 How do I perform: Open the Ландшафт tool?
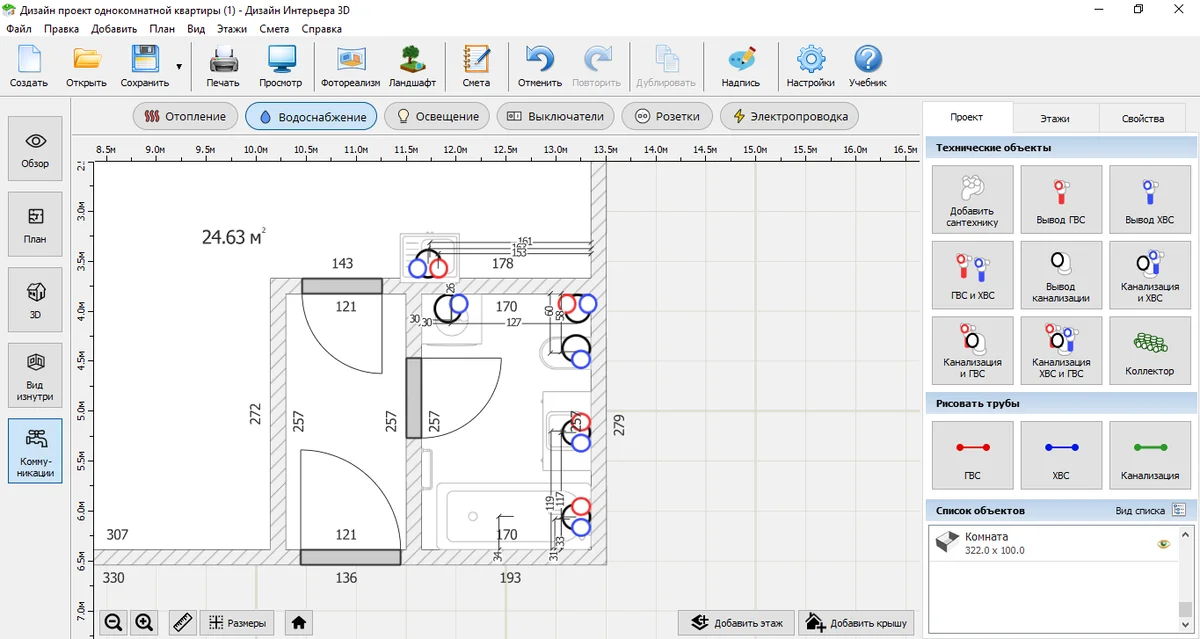(x=412, y=67)
